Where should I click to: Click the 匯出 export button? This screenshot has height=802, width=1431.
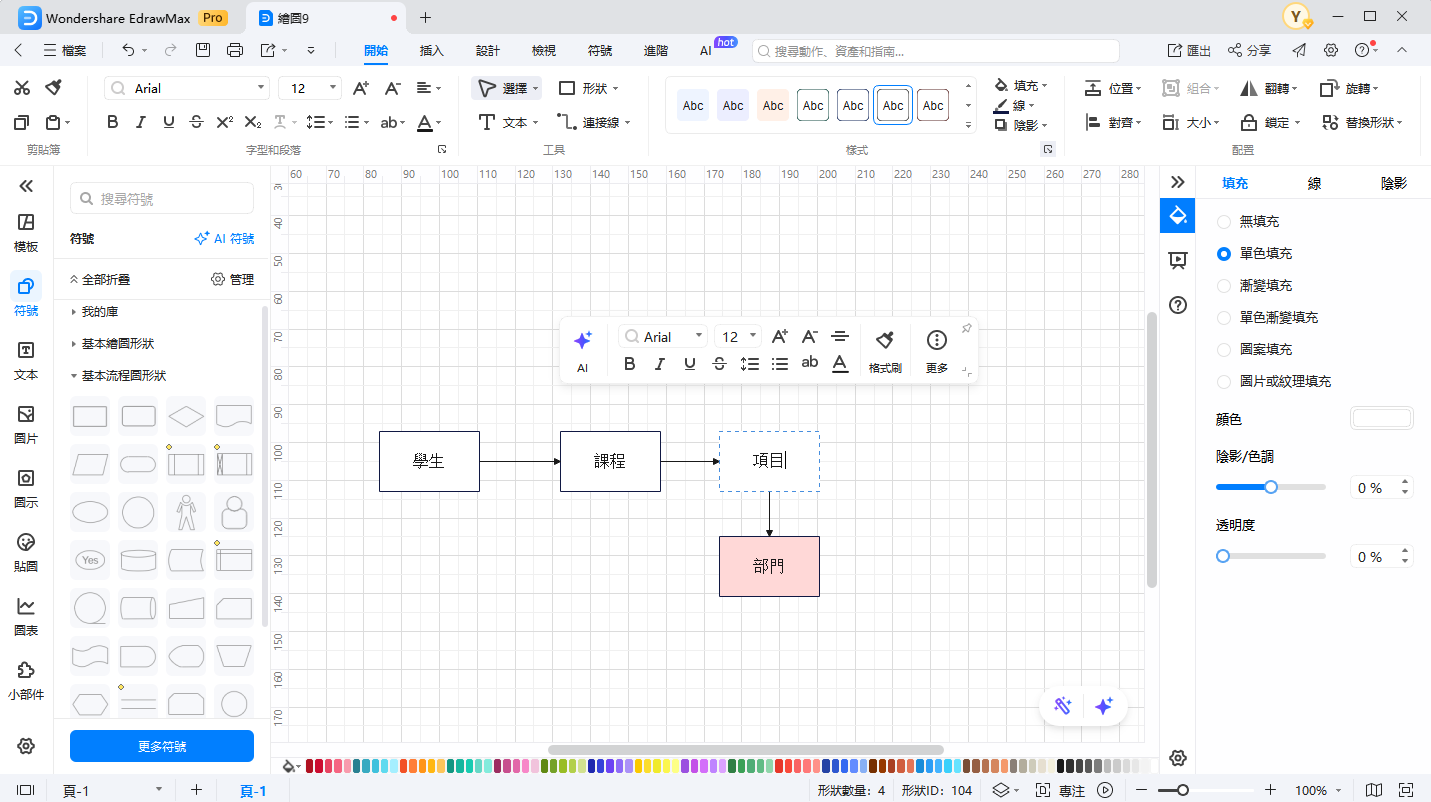[1190, 50]
